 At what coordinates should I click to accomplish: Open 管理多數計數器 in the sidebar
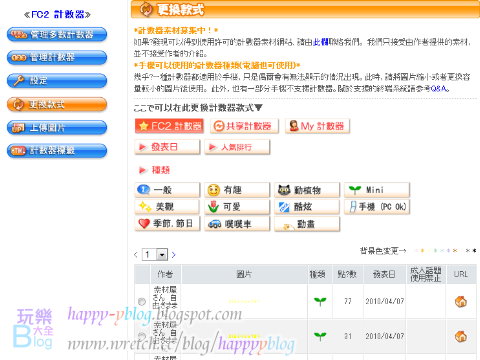click(57, 34)
